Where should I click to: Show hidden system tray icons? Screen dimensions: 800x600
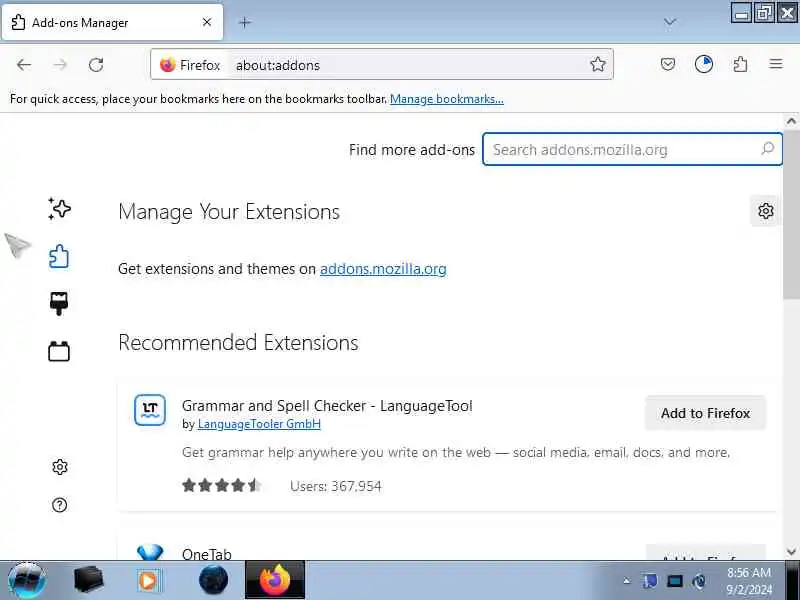point(627,581)
